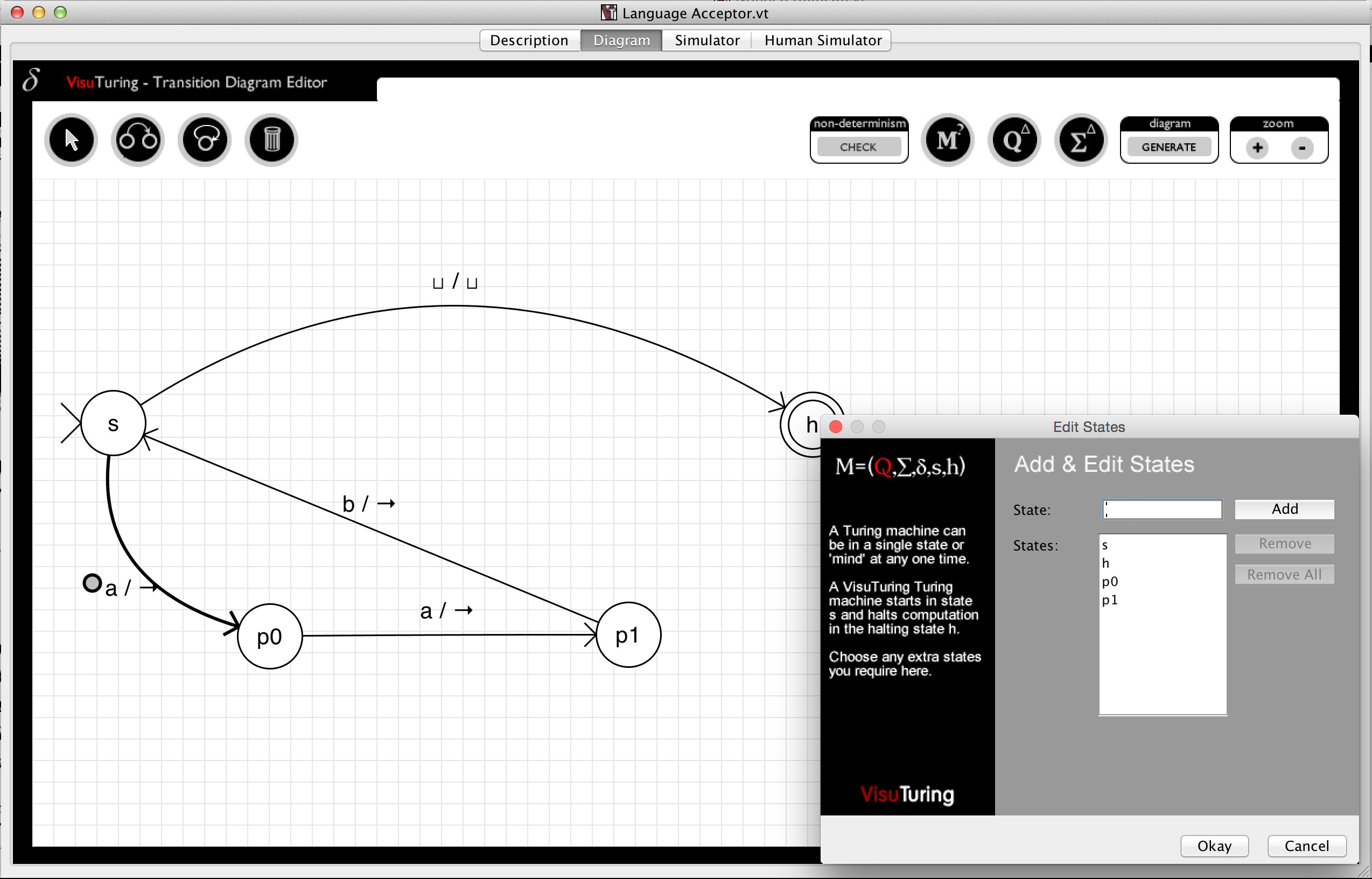Screen dimensions: 1372x879
Task: Select state h in States list
Action: click(x=1162, y=563)
